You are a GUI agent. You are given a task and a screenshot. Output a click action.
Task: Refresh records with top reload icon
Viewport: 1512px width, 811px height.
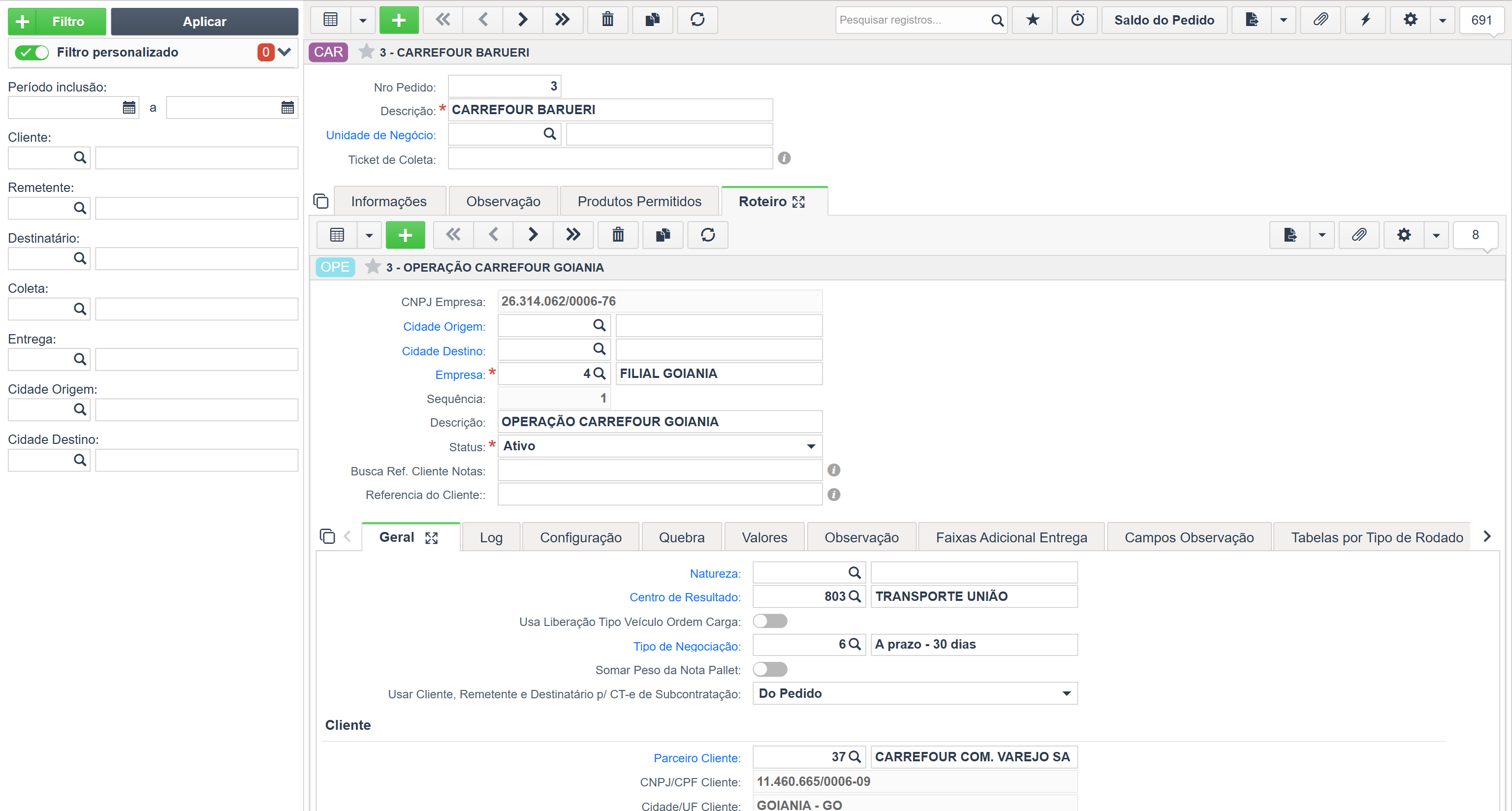(697, 20)
